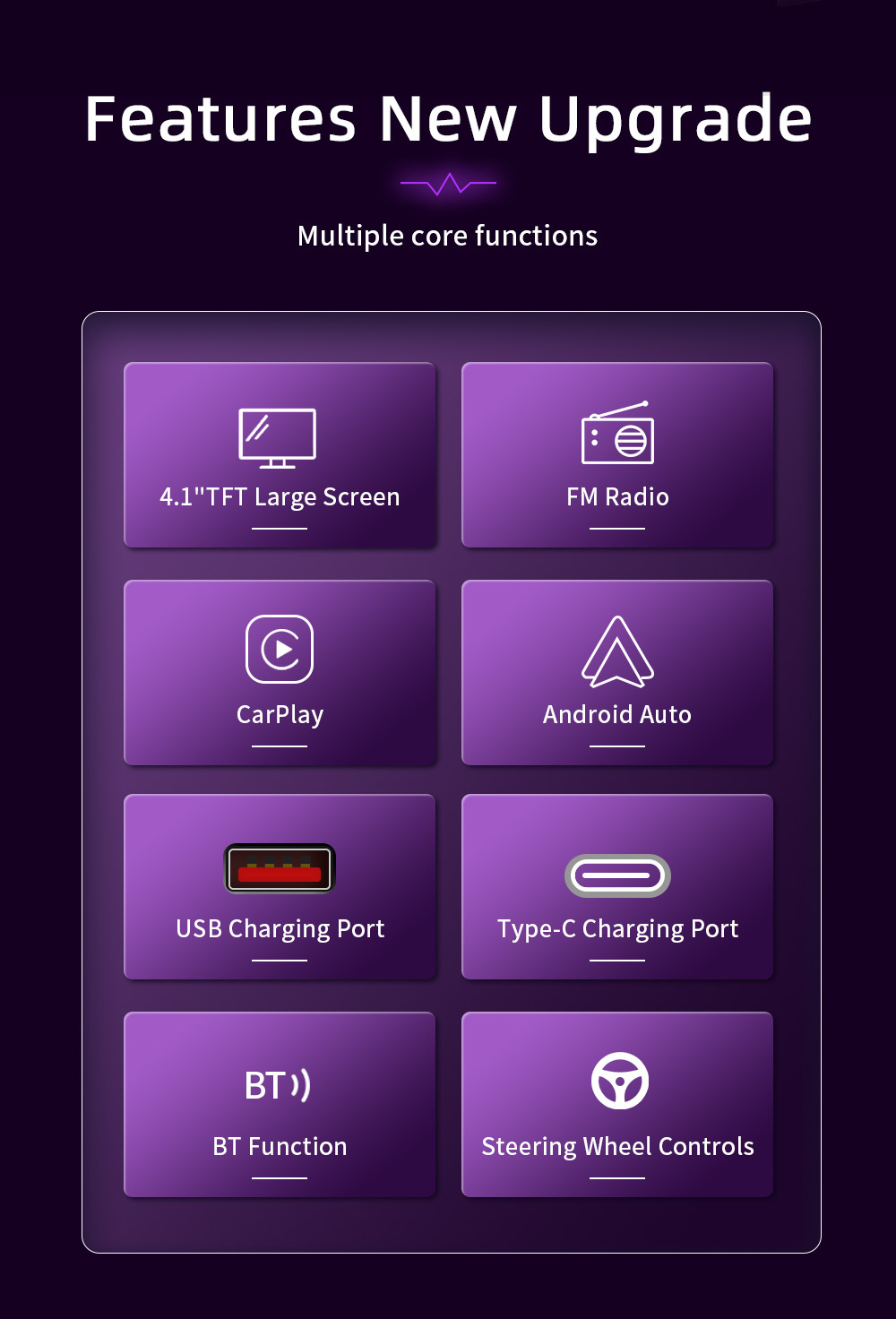Click the CarPlay text label
The width and height of the screenshot is (896, 1319).
coord(280,715)
